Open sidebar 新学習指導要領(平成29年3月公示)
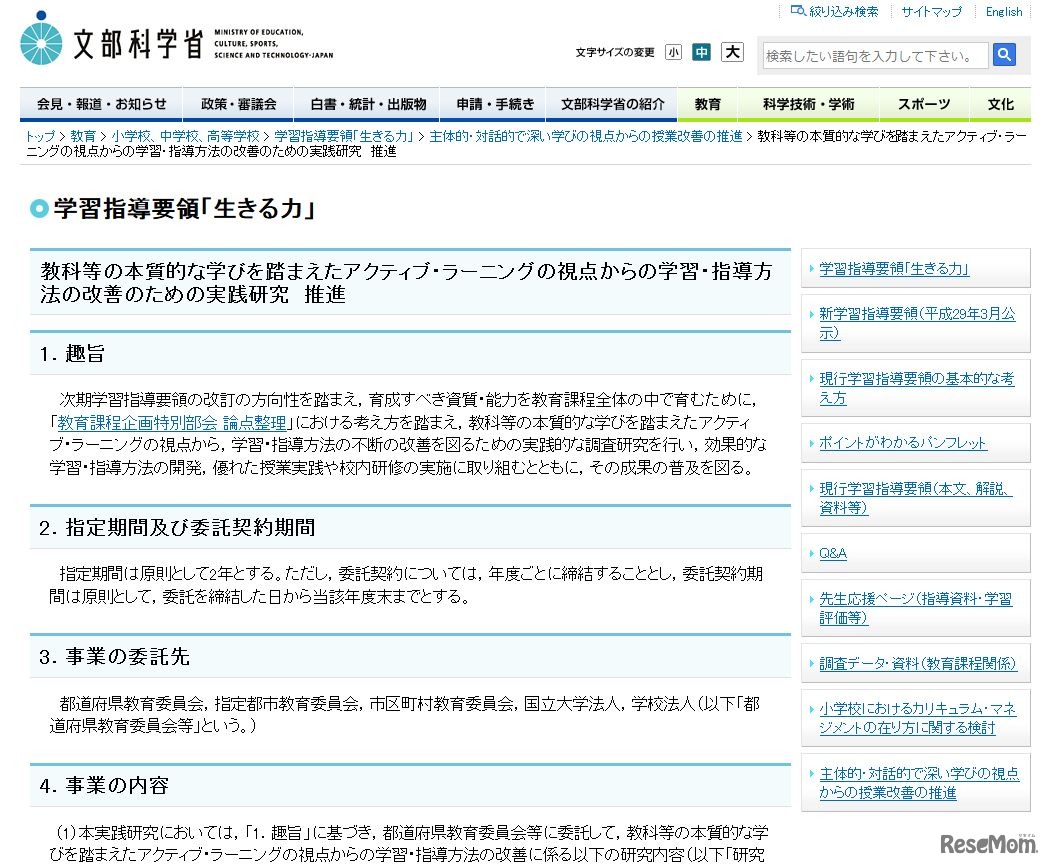The width and height of the screenshot is (1051, 867). coord(917,323)
